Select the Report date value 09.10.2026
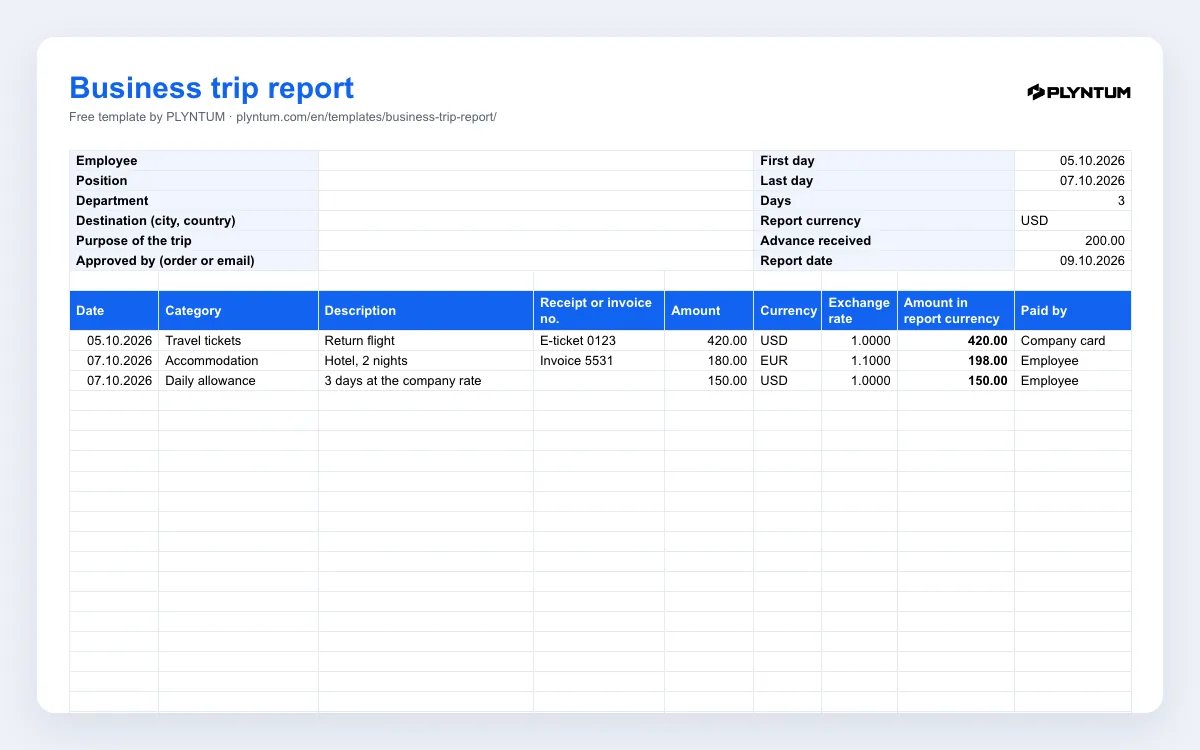This screenshot has width=1200, height=750. click(x=1073, y=261)
